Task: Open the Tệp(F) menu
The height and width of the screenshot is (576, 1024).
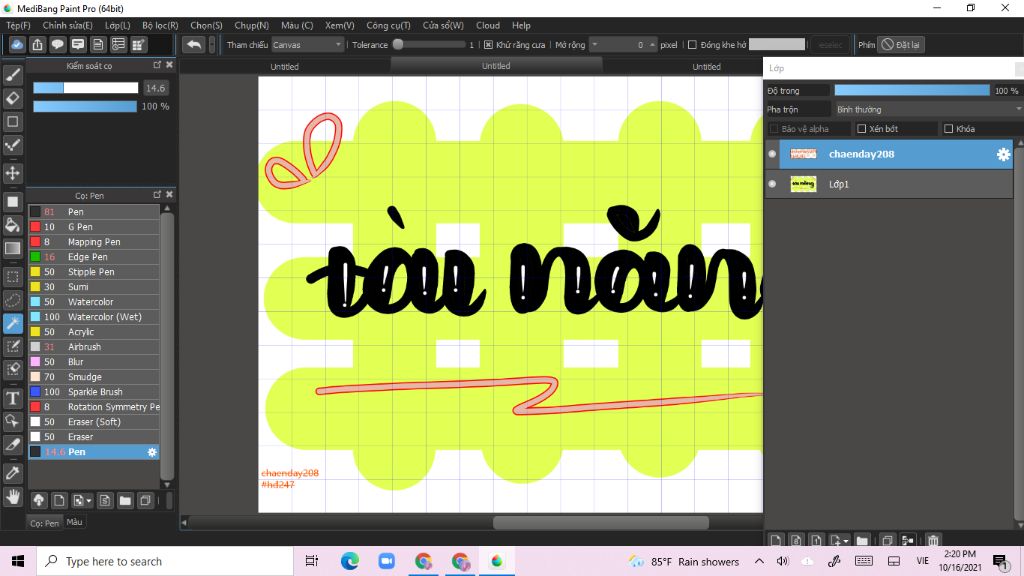Action: (18, 25)
